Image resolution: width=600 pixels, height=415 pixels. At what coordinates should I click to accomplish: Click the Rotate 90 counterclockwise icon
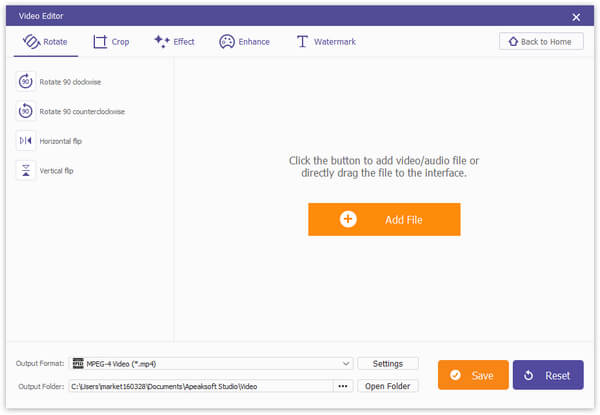[26, 111]
